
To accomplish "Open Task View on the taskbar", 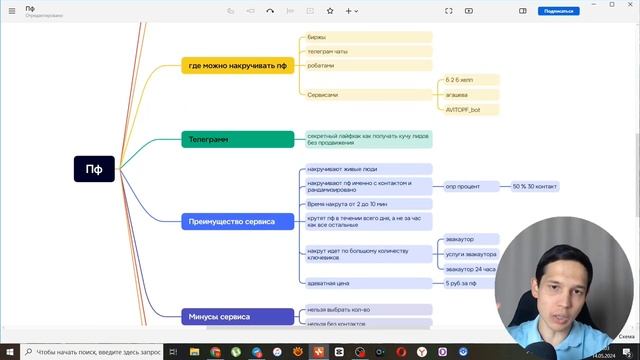I will click(173, 352).
